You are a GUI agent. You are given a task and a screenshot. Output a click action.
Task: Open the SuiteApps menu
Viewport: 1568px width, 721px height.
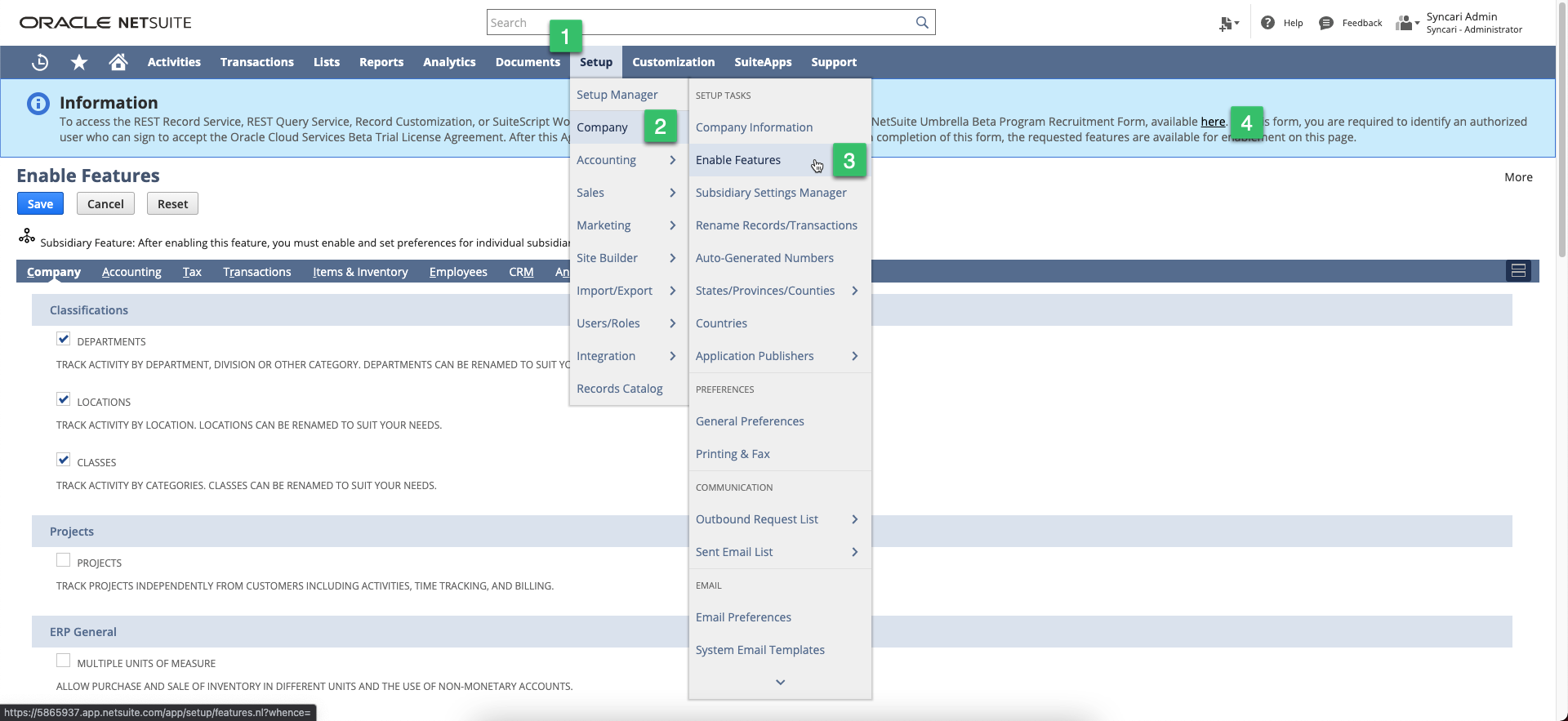(763, 62)
